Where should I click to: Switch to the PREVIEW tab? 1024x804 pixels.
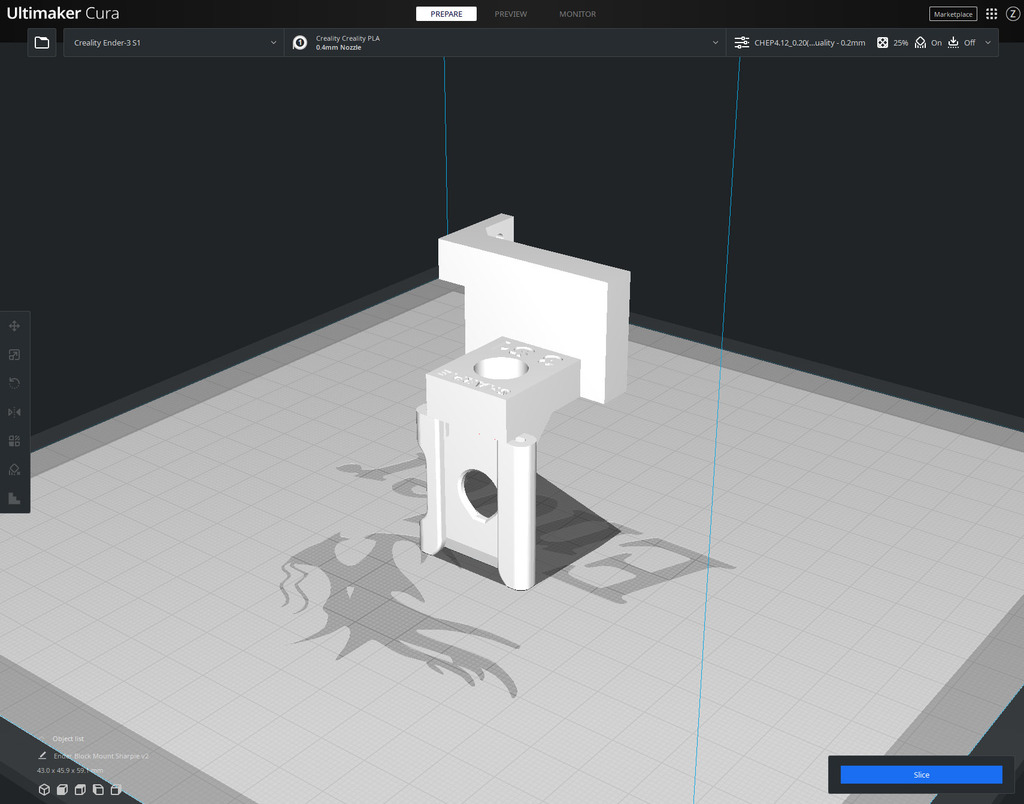(510, 14)
